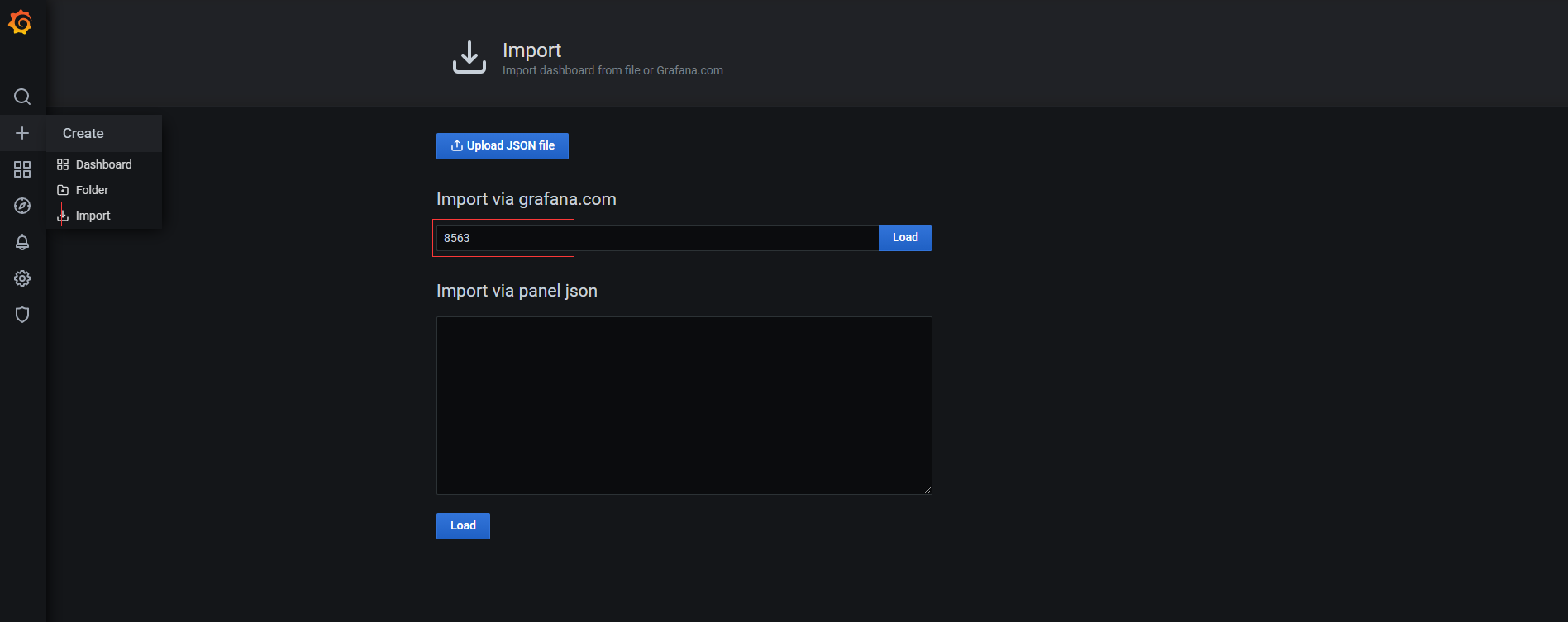Click the plus Create icon in sidebar

[x=22, y=133]
